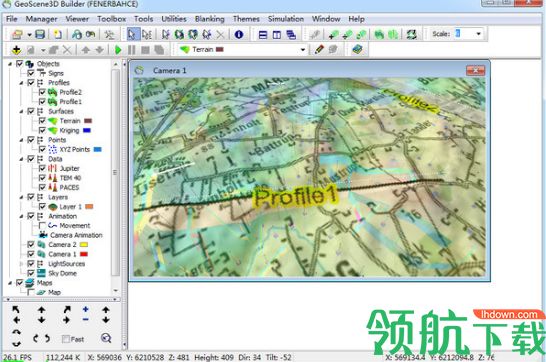Open the Toolbox menu
Viewport: 546px width, 362px height.
pyautogui.click(x=111, y=19)
